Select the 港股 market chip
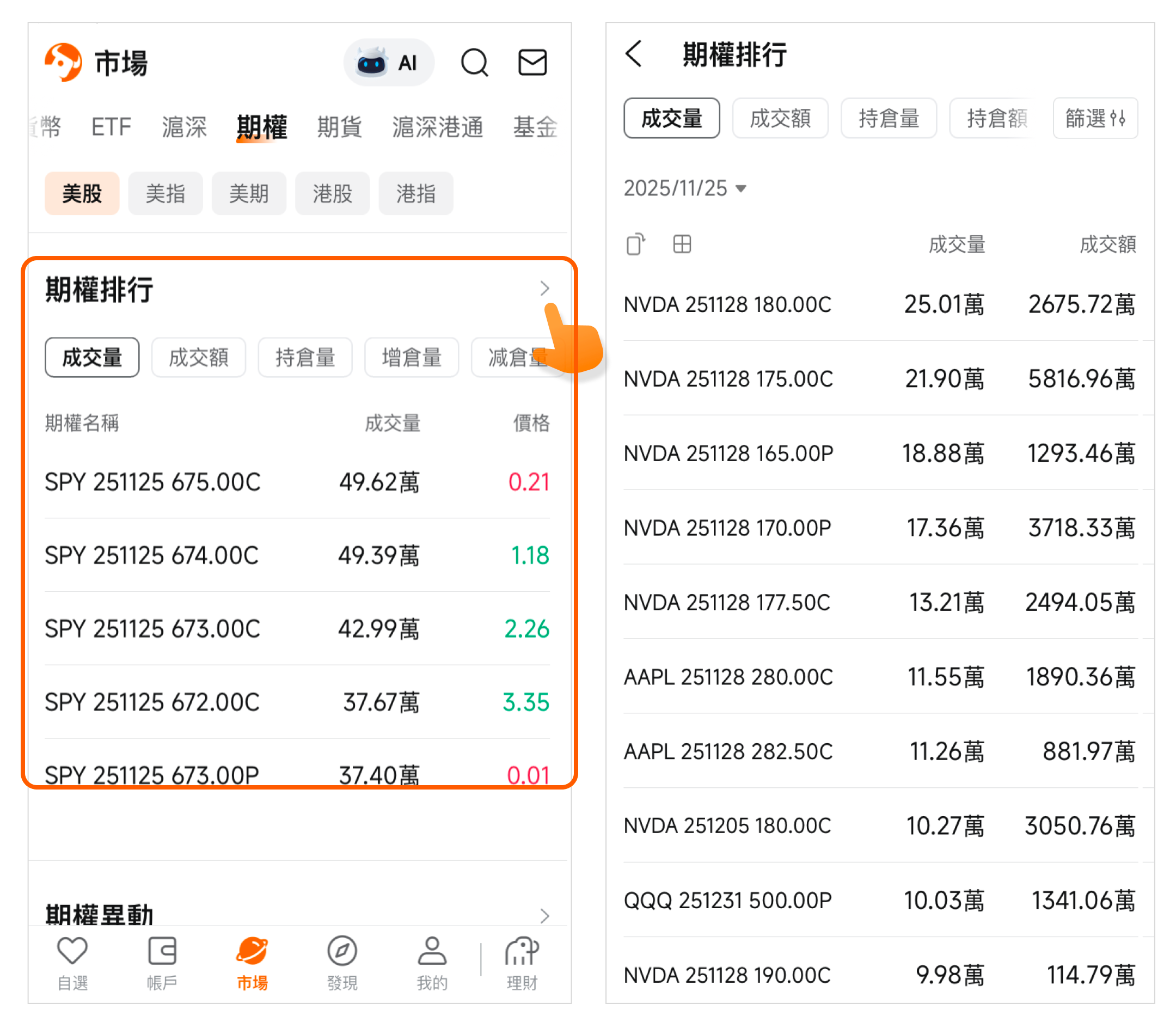Screen dimensions: 1176x1028 point(332,193)
